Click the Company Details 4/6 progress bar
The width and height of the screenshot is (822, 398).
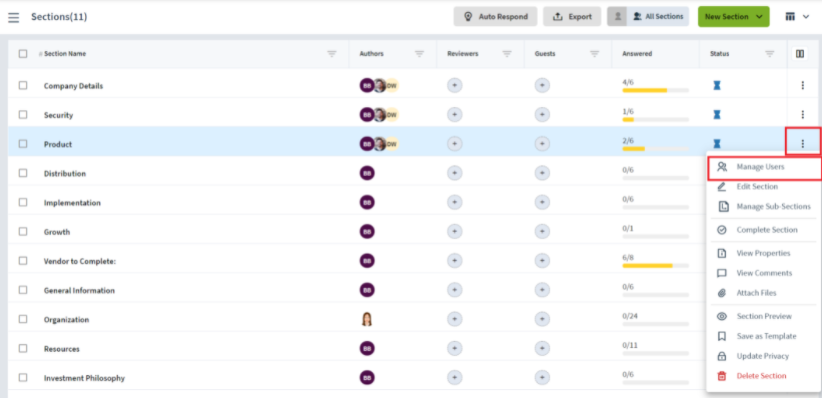655,91
